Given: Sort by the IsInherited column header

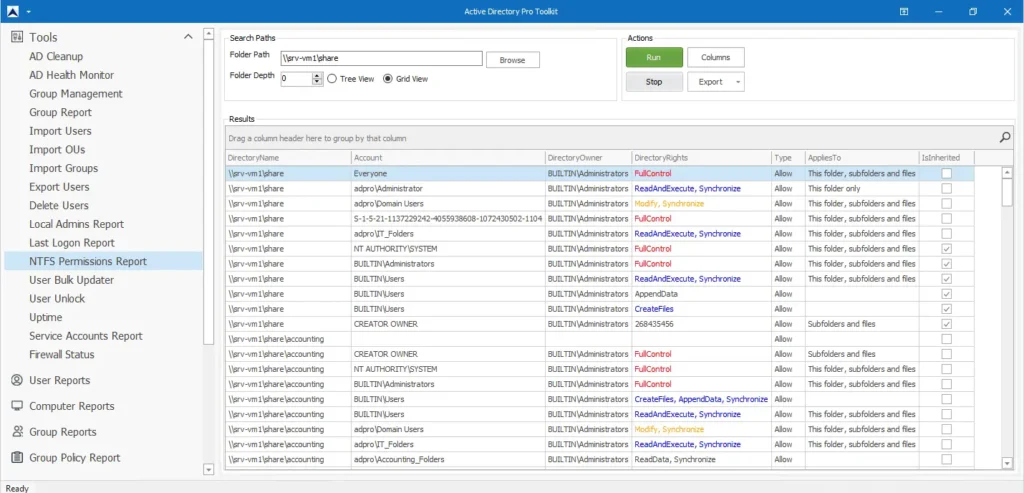Looking at the screenshot, I should tap(946, 158).
